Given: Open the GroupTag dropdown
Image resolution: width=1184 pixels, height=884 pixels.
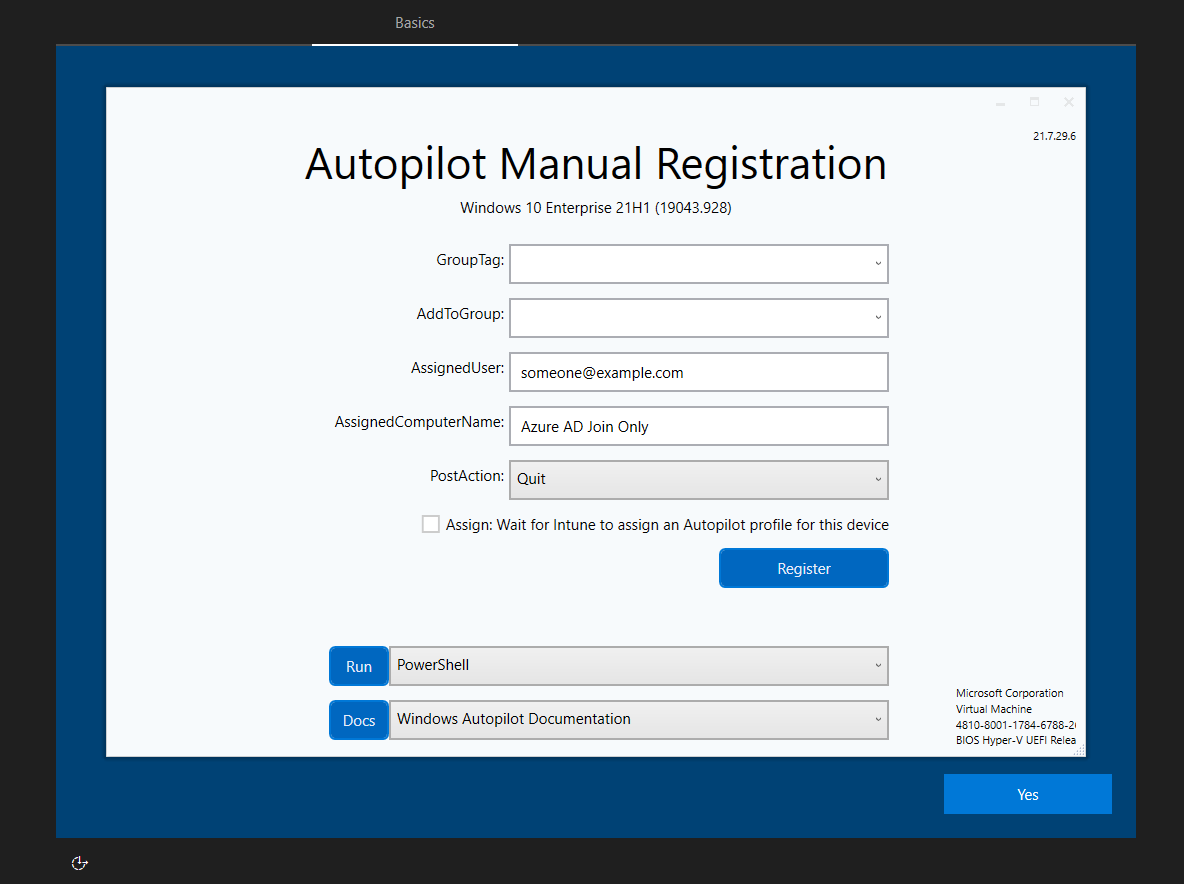Looking at the screenshot, I should tap(698, 263).
